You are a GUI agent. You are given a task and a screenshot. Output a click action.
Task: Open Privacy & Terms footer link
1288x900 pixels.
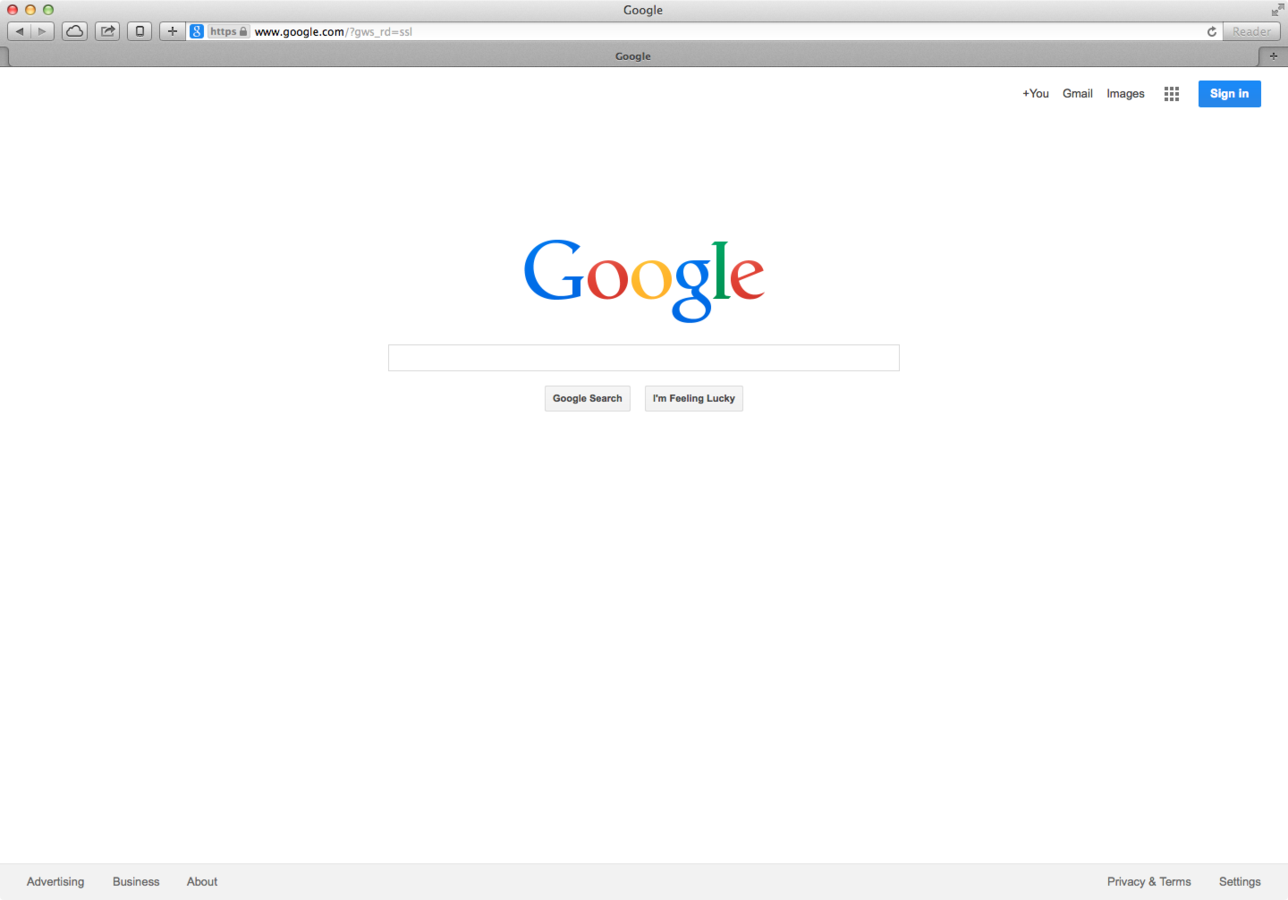tap(1149, 882)
